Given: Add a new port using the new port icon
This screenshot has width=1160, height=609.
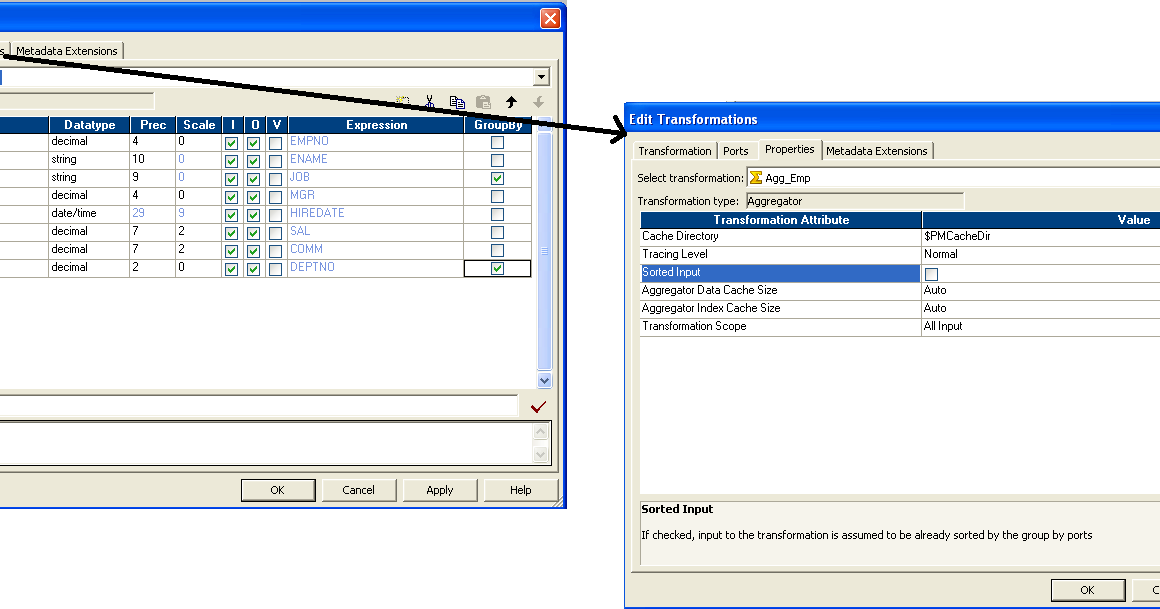Looking at the screenshot, I should (402, 101).
